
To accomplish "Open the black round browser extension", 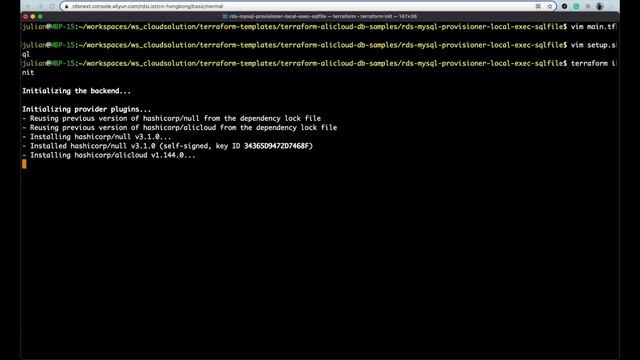I will coord(564,6).
